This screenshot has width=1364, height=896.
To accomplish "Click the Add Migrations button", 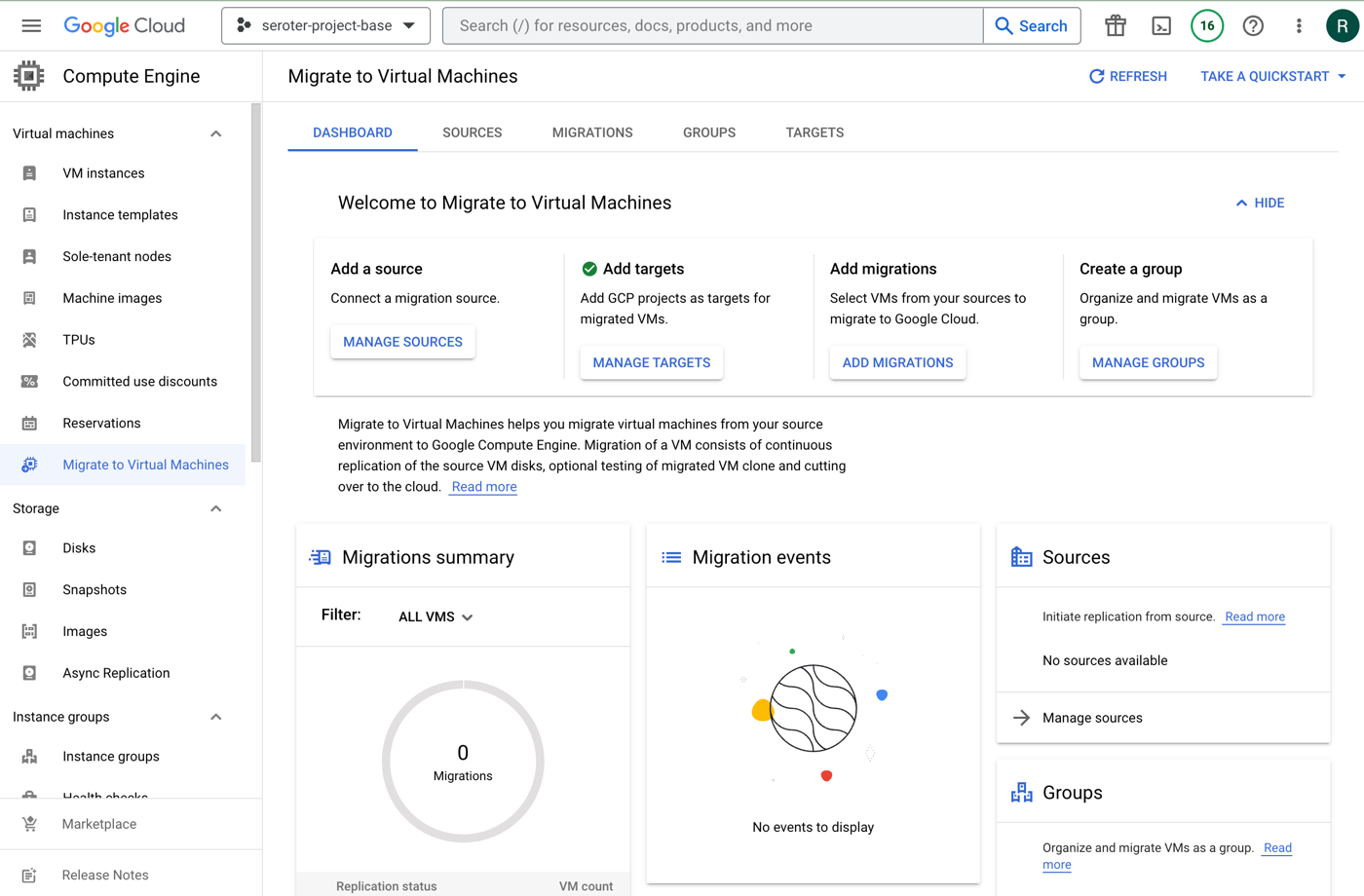I will pos(897,362).
